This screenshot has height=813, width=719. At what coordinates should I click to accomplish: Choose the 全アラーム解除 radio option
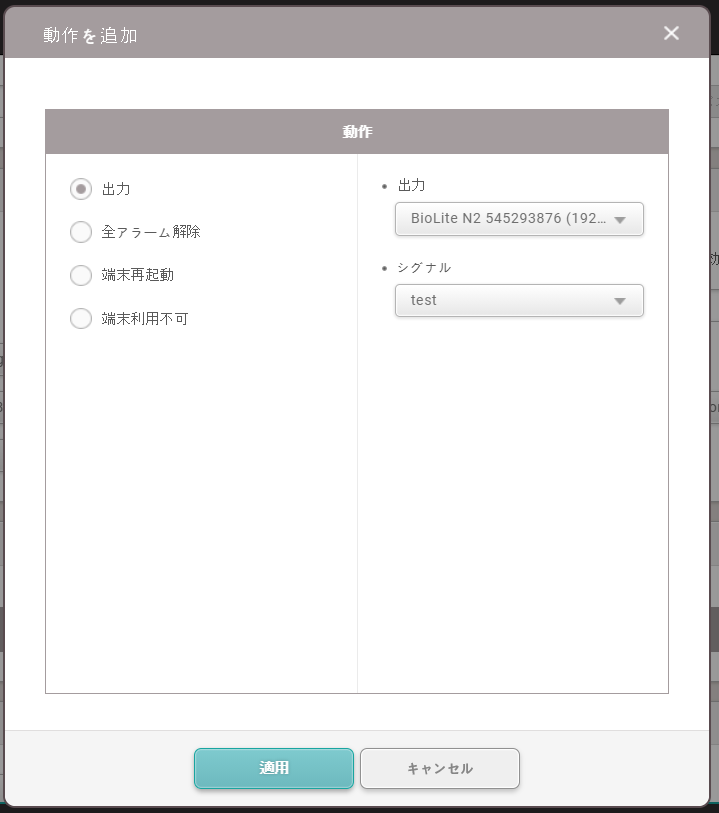pos(81,232)
